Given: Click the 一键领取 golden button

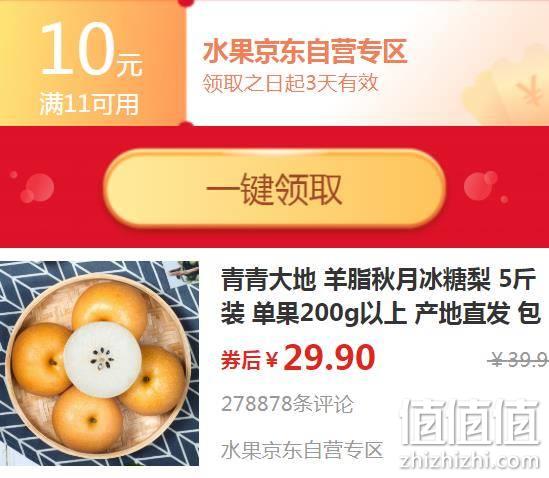Looking at the screenshot, I should tap(275, 189).
